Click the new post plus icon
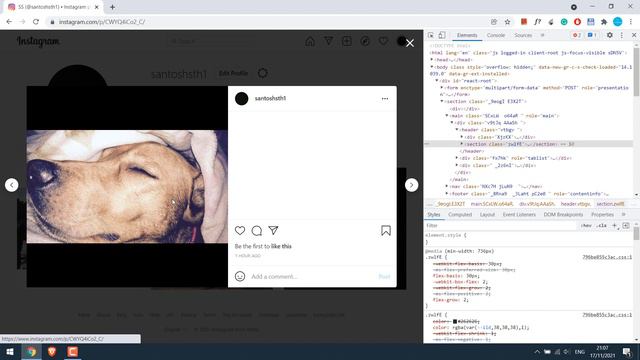The width and height of the screenshot is (640, 360). click(347, 41)
